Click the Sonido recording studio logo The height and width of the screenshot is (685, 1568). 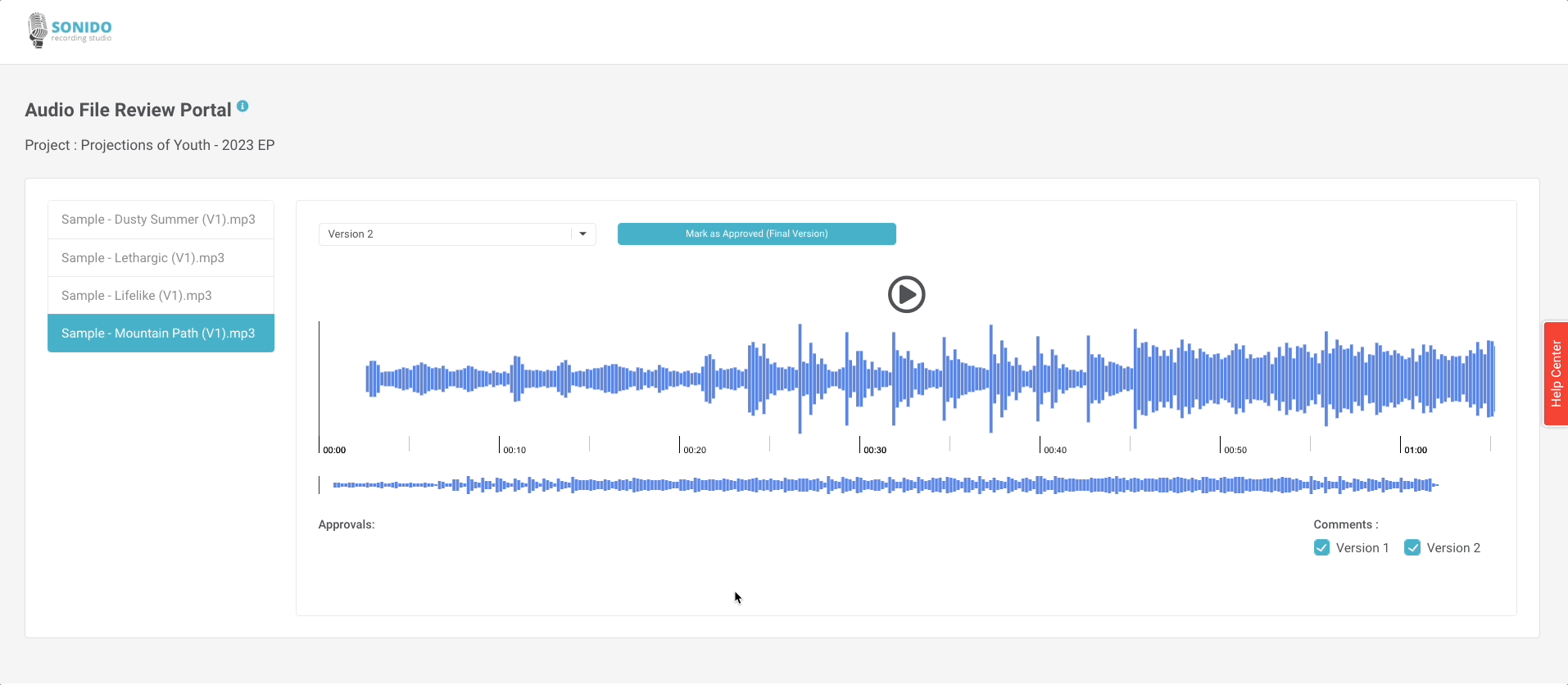70,31
